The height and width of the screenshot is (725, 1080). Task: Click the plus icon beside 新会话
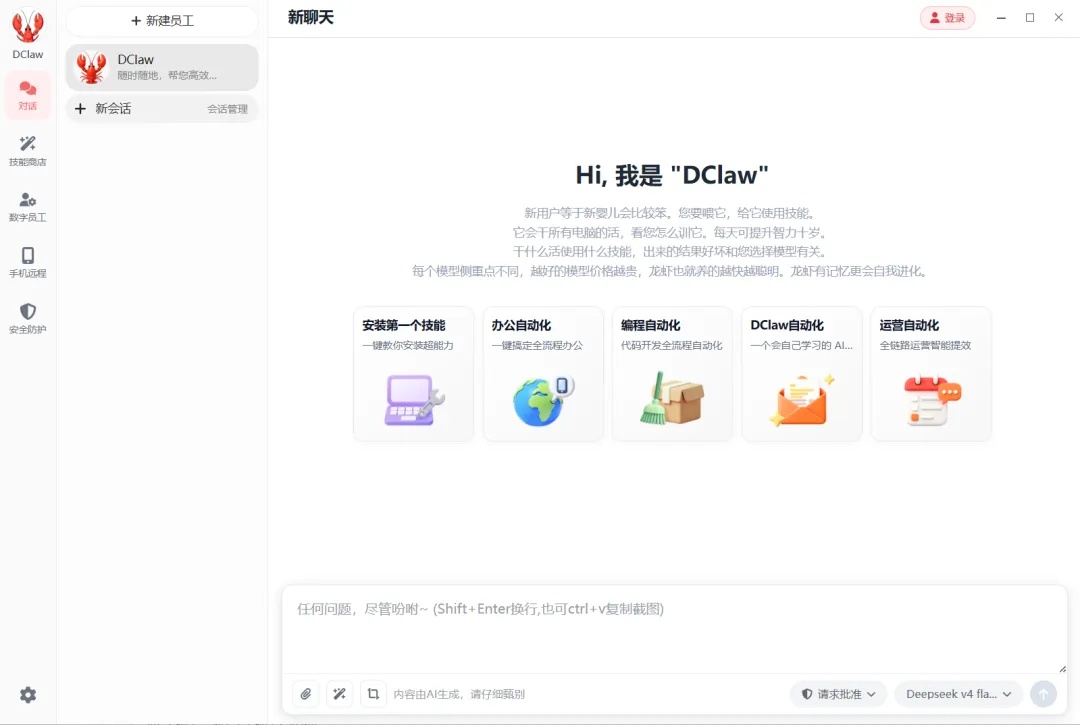coord(81,108)
